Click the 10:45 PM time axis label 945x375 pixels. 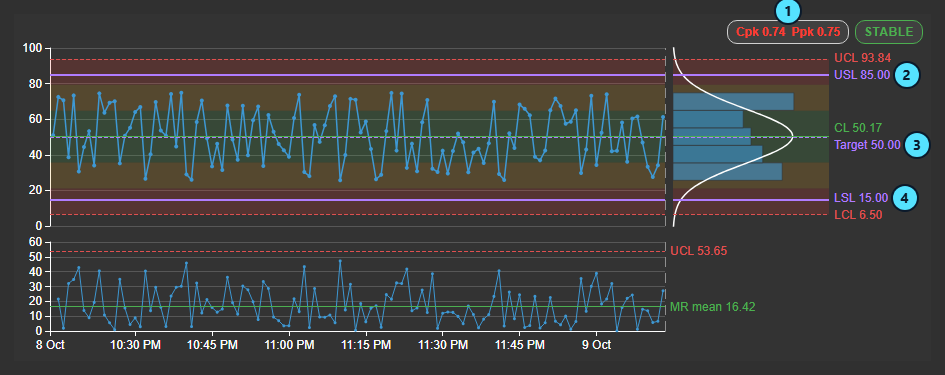tap(212, 345)
